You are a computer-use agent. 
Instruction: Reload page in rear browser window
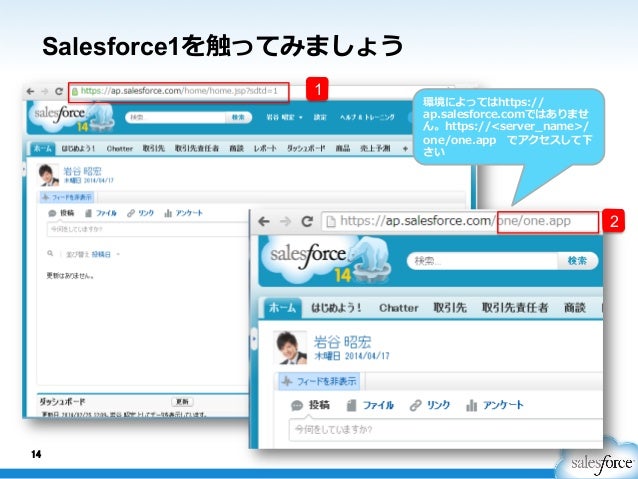coord(59,91)
